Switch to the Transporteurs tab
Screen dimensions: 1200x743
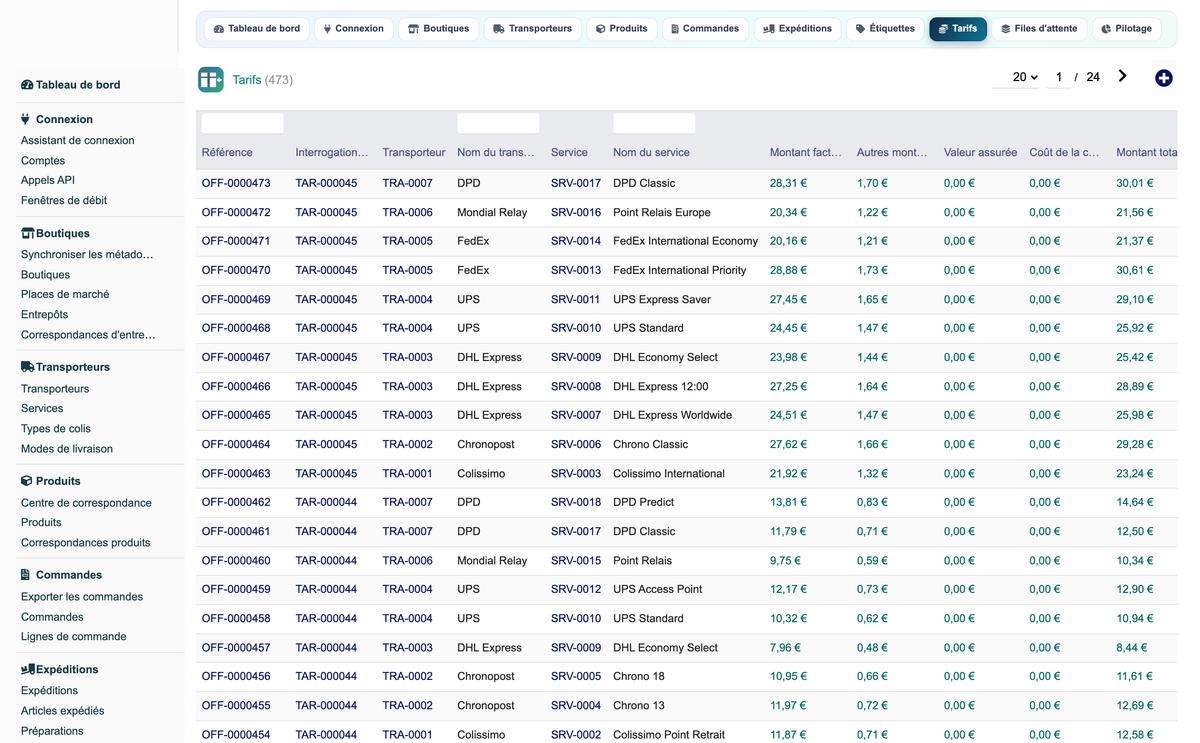532,29
